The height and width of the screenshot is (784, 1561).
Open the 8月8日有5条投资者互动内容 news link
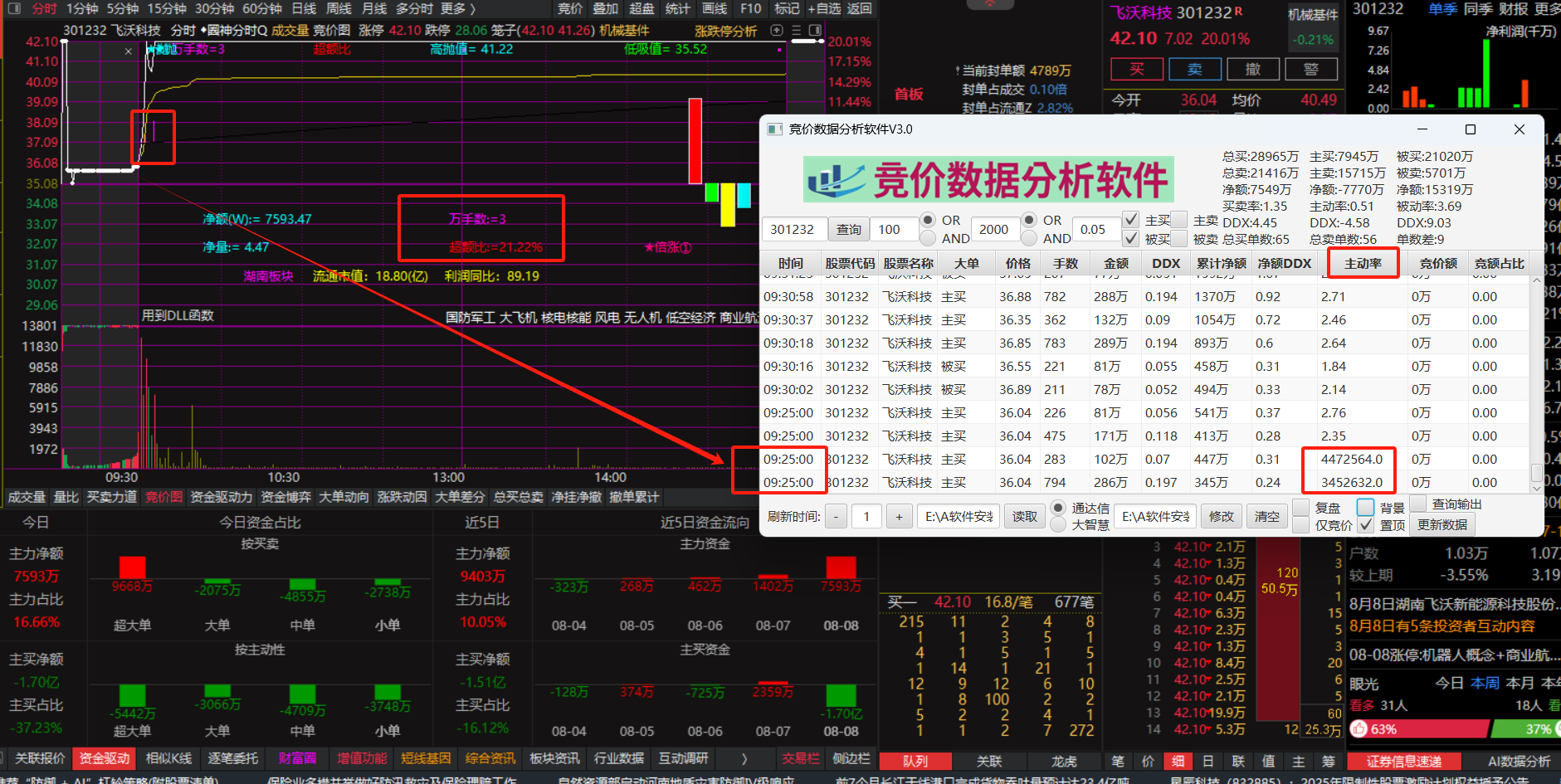(x=1441, y=626)
